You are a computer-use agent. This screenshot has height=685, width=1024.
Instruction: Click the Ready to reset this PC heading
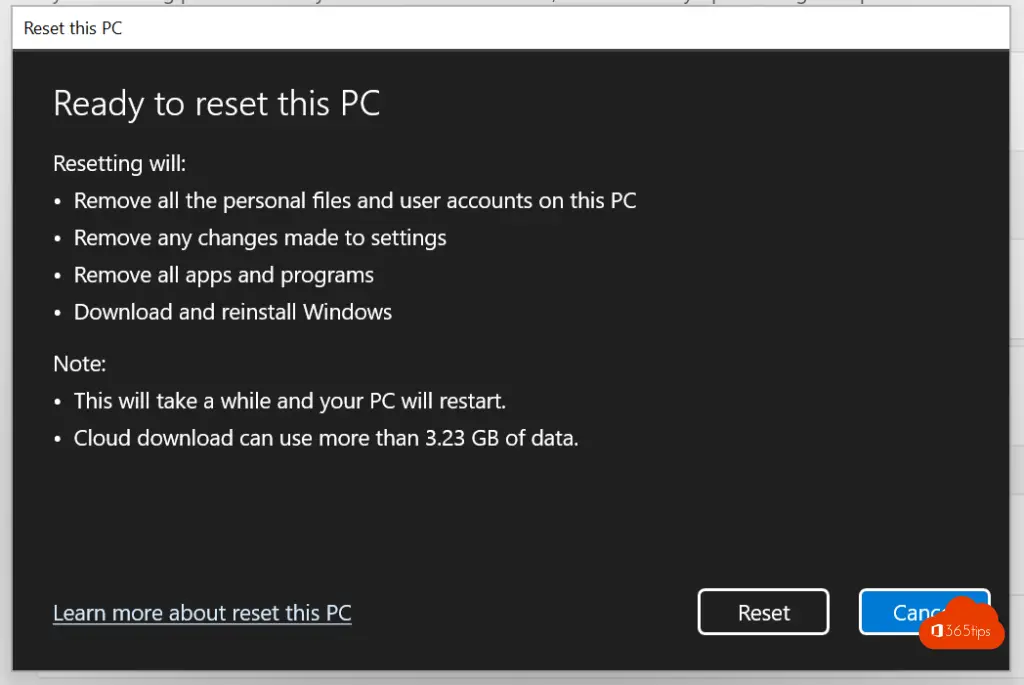pyautogui.click(x=216, y=103)
